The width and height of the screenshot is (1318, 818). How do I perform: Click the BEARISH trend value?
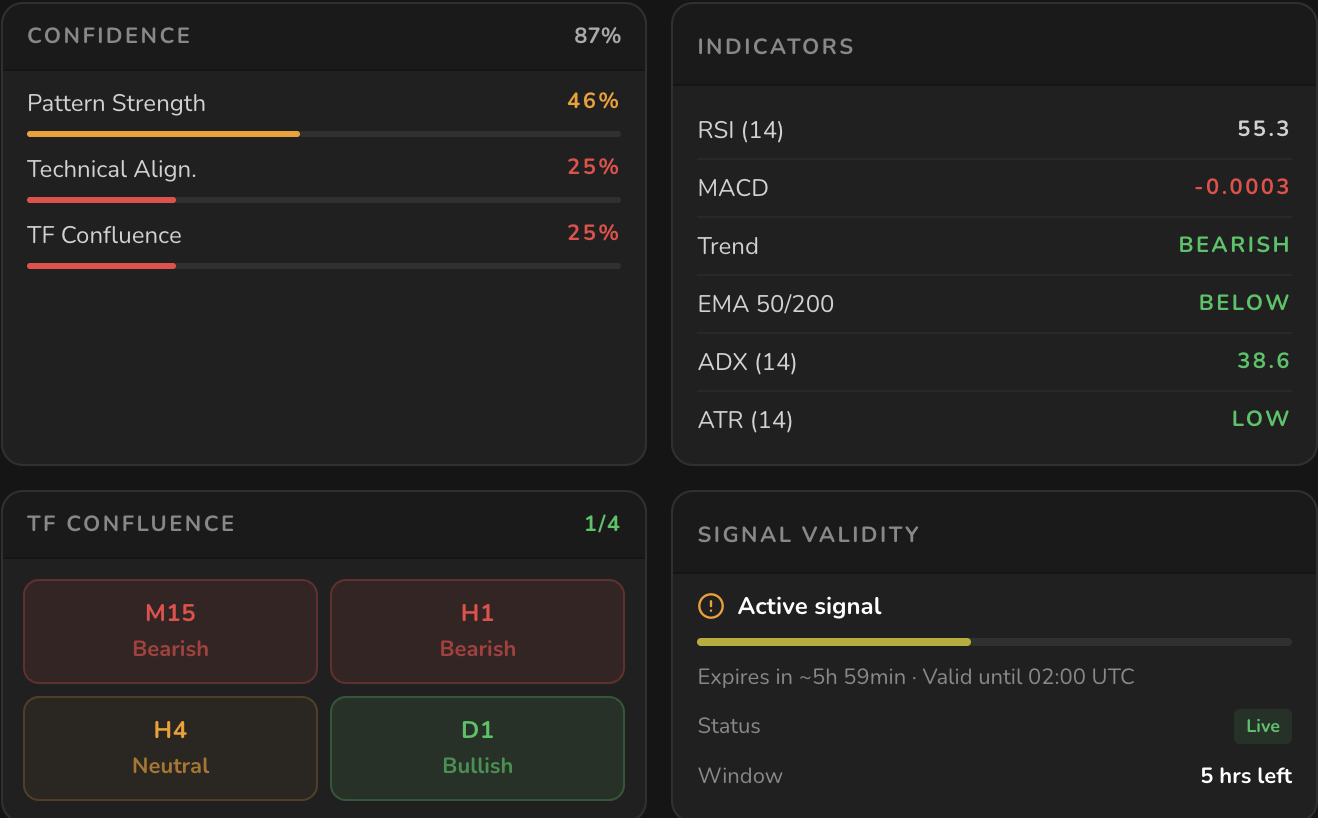point(1234,245)
